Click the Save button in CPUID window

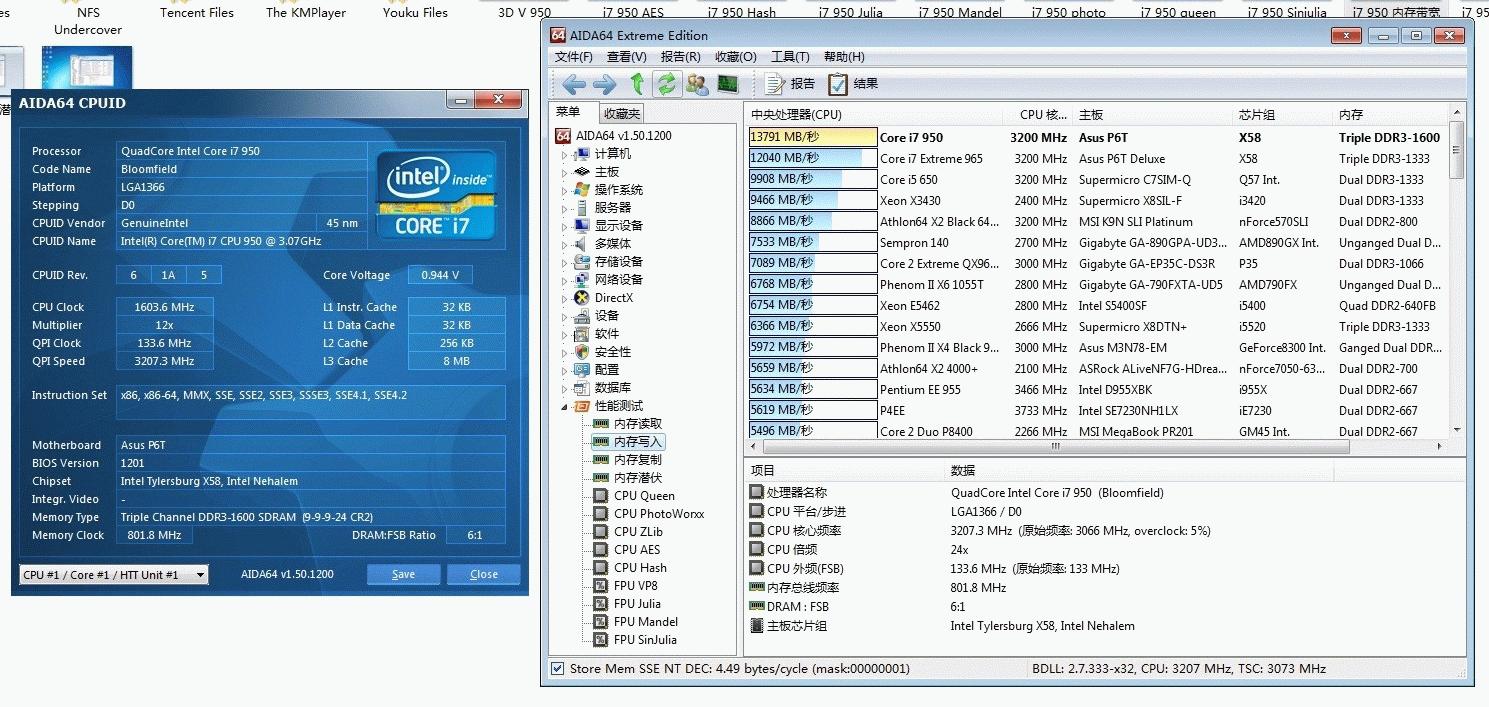pos(403,574)
